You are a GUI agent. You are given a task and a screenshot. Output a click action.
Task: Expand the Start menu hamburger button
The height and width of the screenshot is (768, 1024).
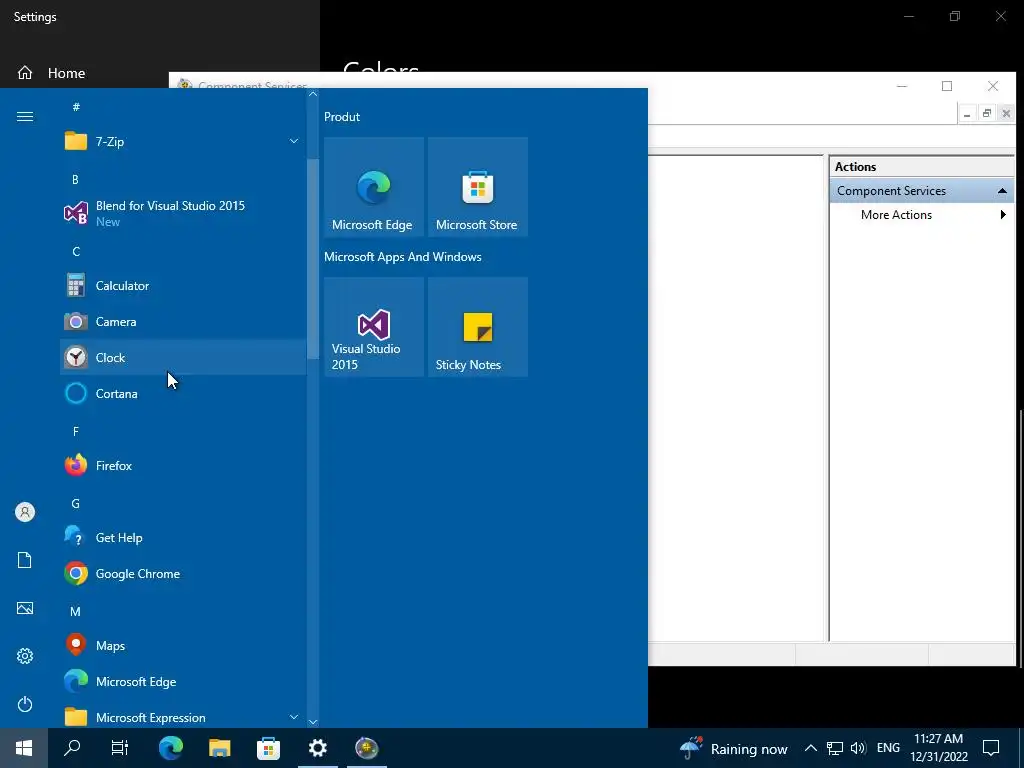point(25,116)
